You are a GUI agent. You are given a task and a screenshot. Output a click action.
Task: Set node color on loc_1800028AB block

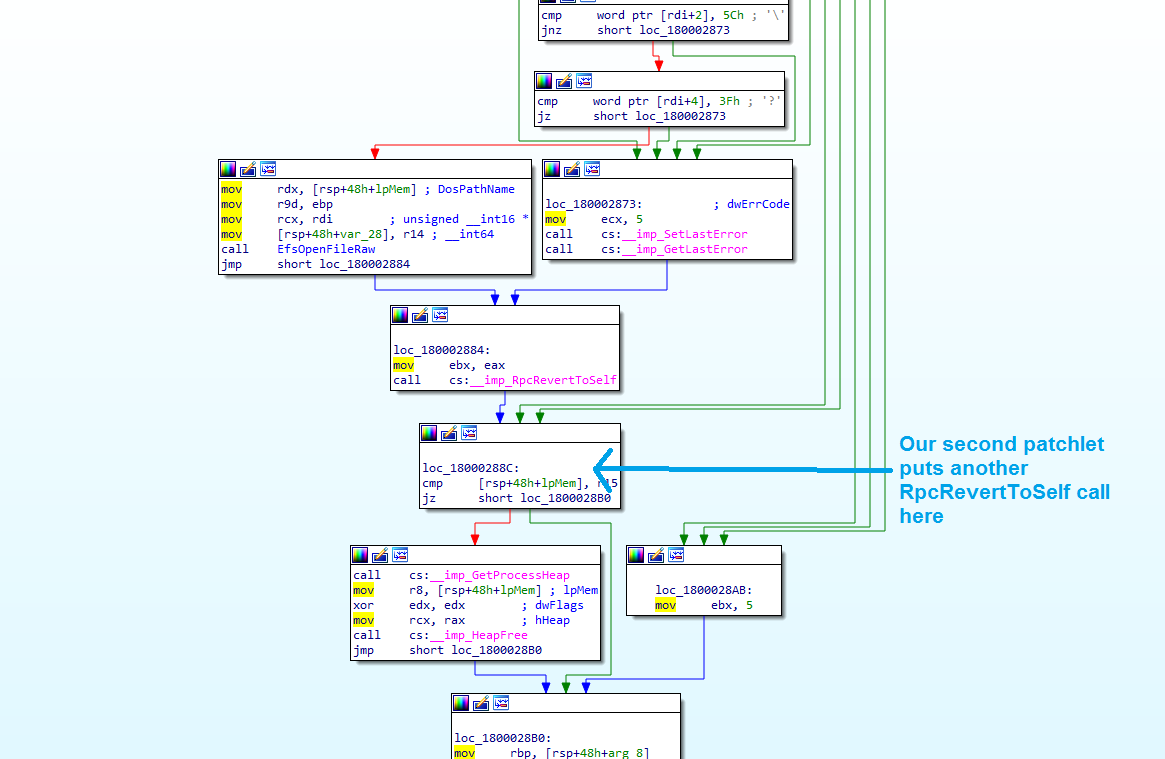(636, 555)
